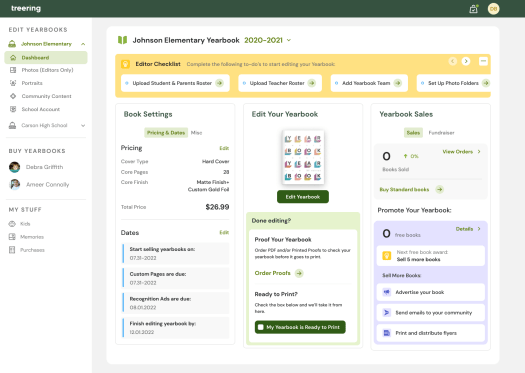Edit the Pricing section
This screenshot has width=525, height=373.
[224, 148]
